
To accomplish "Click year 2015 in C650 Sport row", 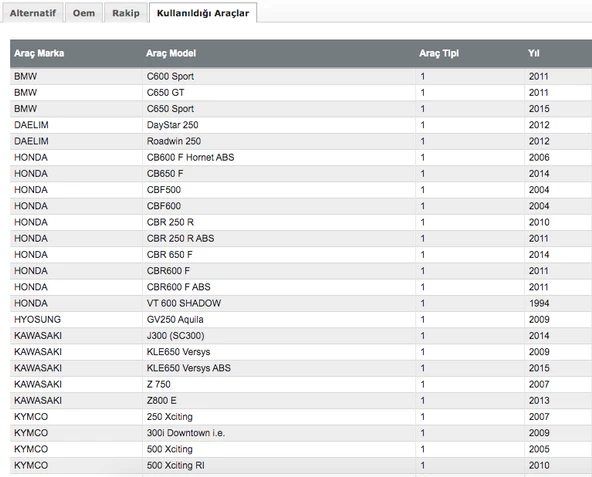I will coord(539,109).
